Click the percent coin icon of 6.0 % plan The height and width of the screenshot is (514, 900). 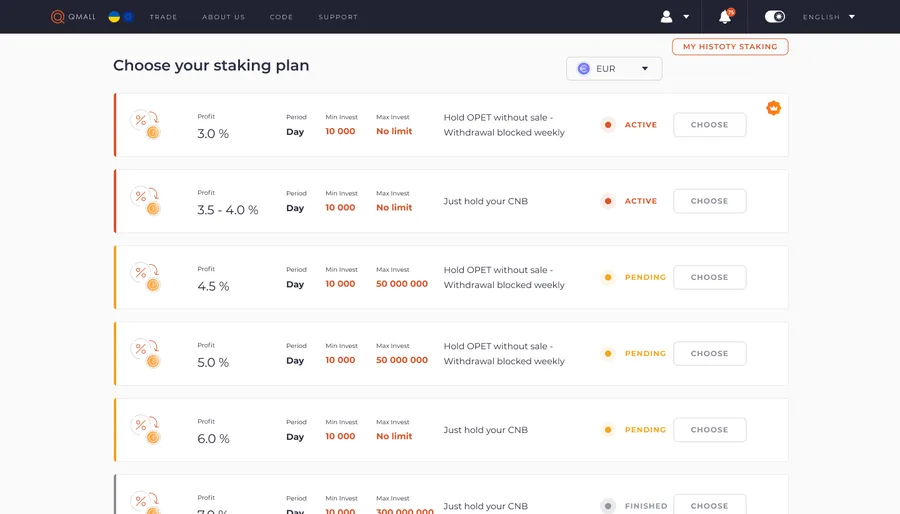(146, 430)
